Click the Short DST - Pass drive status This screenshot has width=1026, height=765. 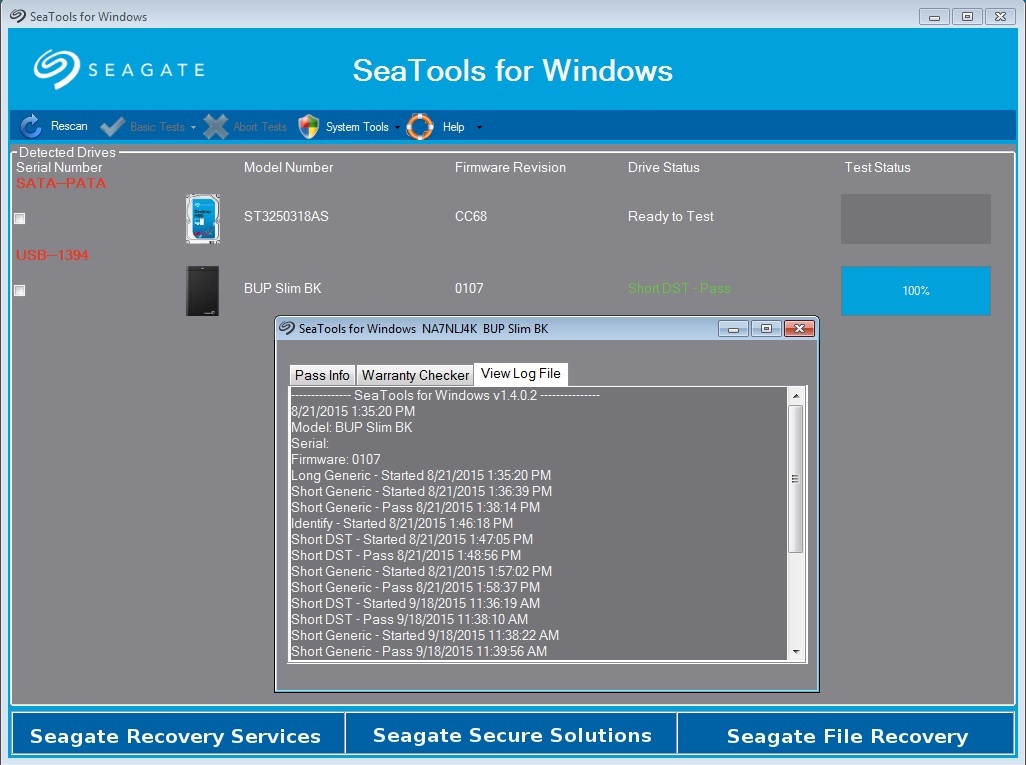coord(679,288)
